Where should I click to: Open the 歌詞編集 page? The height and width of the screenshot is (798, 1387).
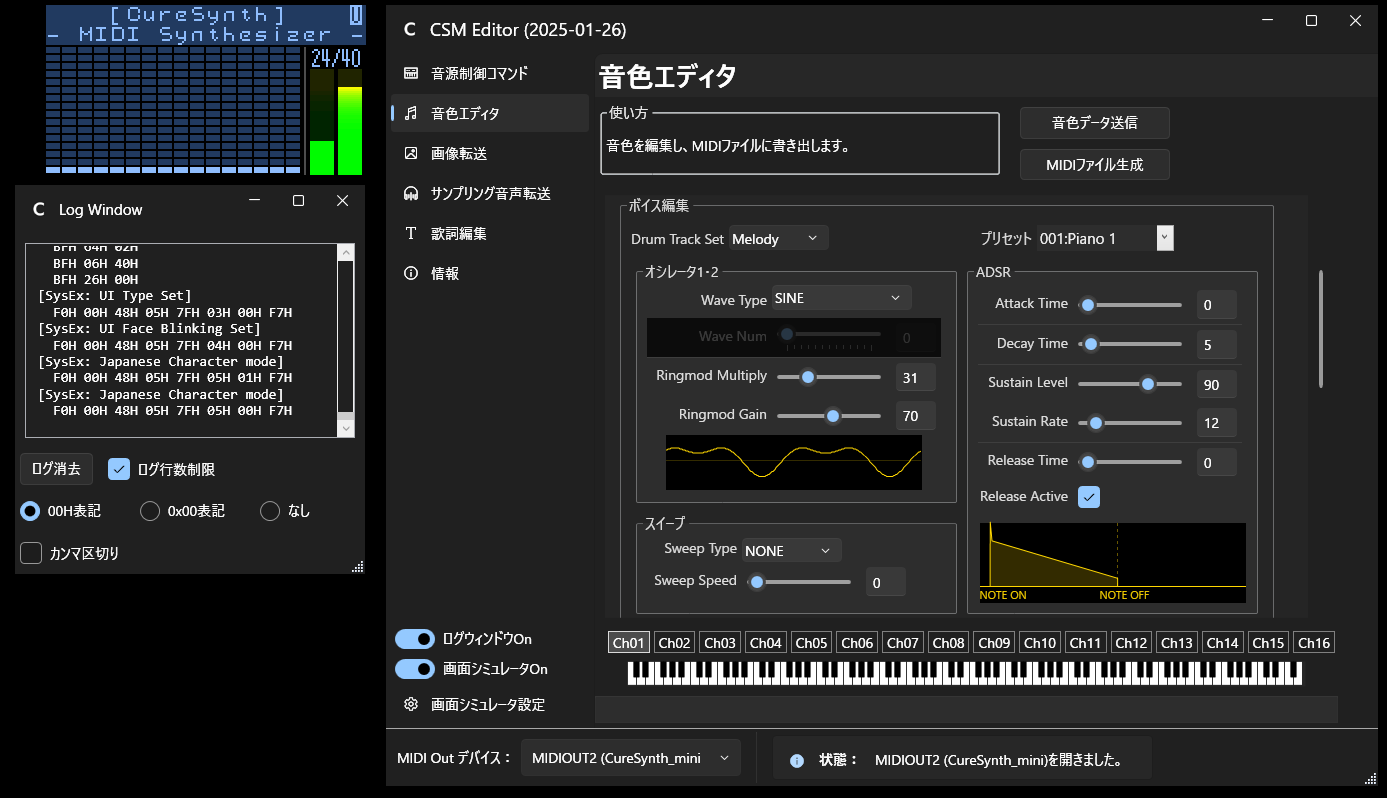(x=490, y=233)
